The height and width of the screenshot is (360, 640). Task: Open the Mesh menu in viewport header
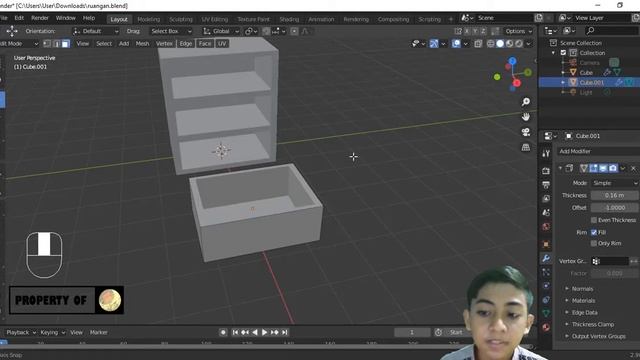(142, 44)
